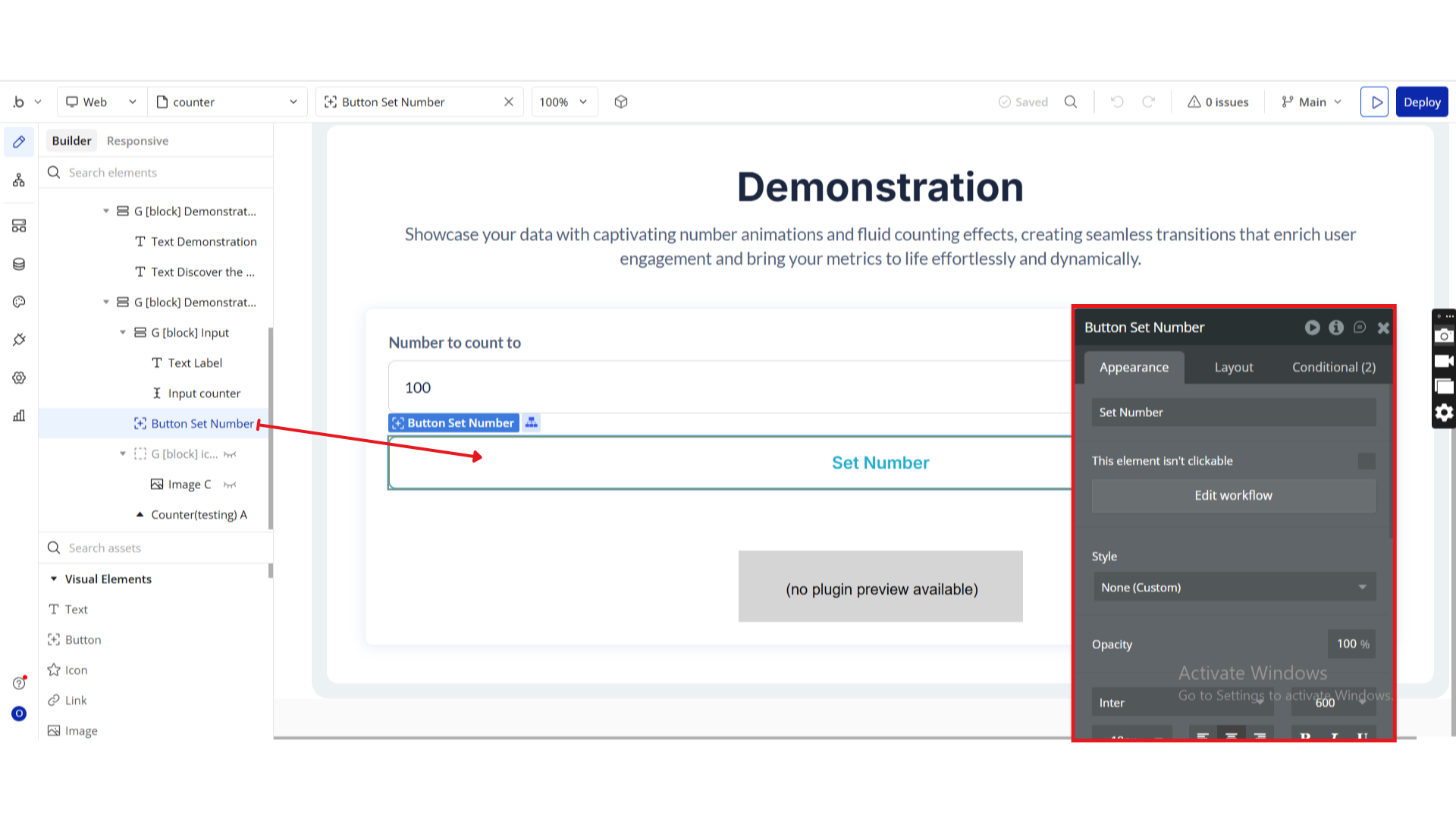Click the Opacity value field

pyautogui.click(x=1351, y=644)
